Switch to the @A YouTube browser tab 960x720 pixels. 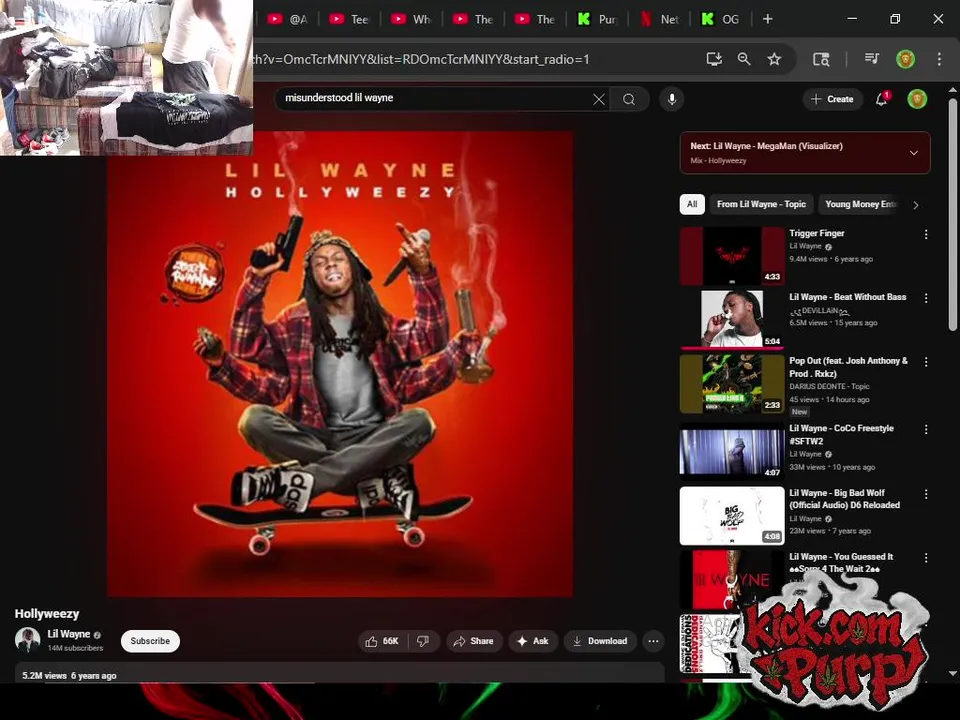(x=288, y=19)
